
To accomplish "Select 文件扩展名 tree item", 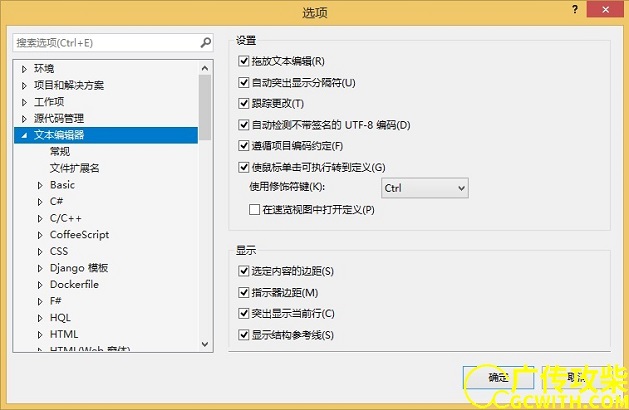I will (x=75, y=168).
